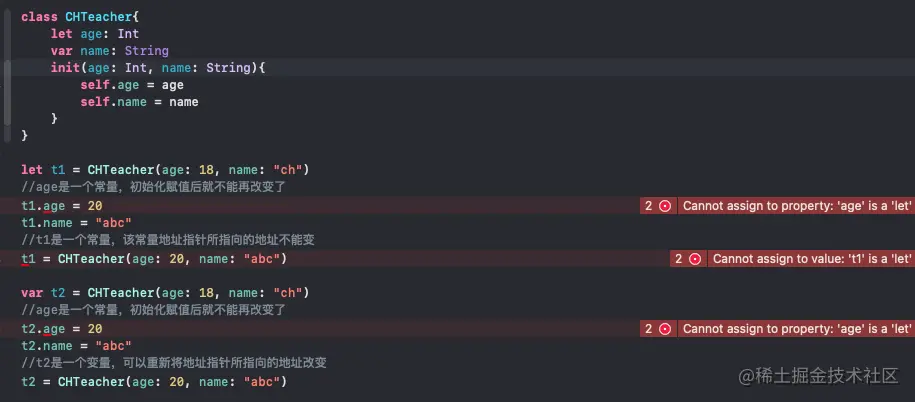Click the red-underlined t1 in reassignment line

point(29,258)
